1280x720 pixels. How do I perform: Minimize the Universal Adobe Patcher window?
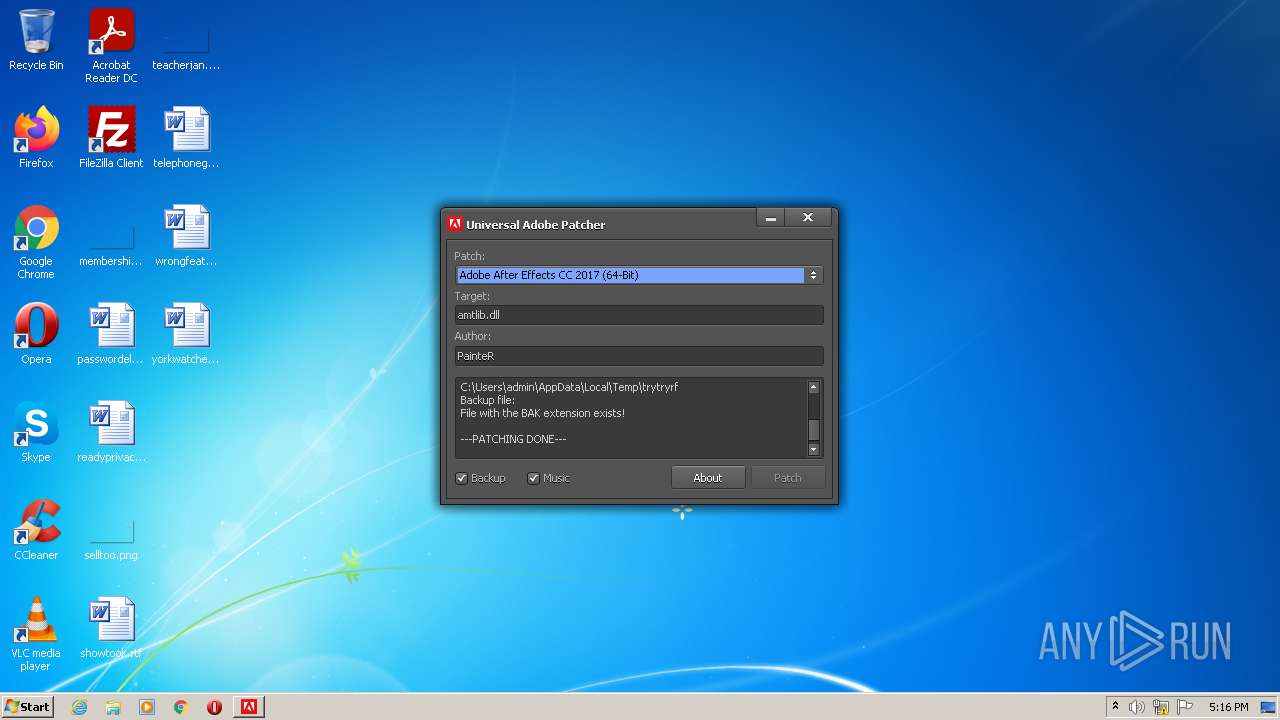pyautogui.click(x=770, y=218)
